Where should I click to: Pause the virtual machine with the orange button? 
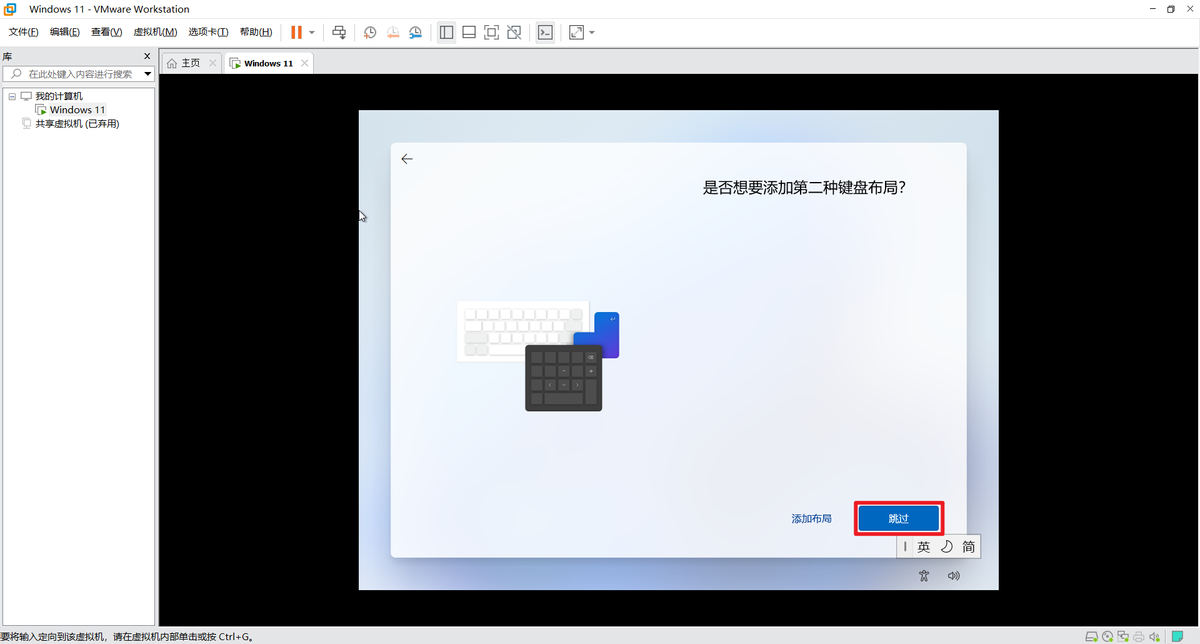click(x=297, y=32)
